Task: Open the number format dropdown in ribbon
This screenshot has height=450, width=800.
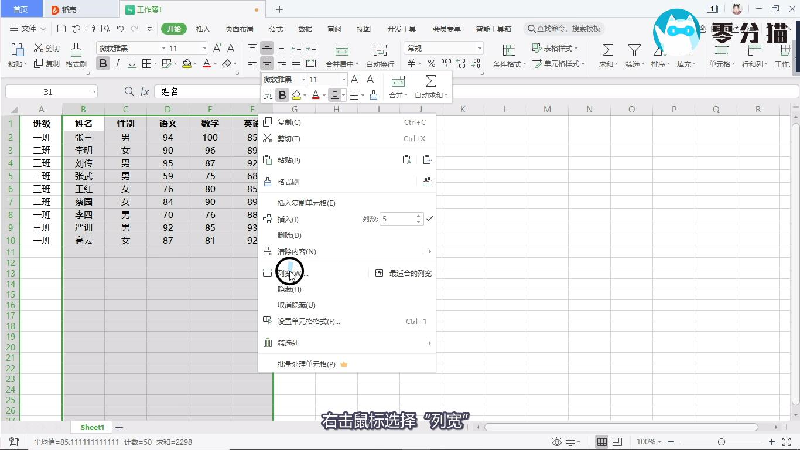Action: pyautogui.click(x=450, y=48)
